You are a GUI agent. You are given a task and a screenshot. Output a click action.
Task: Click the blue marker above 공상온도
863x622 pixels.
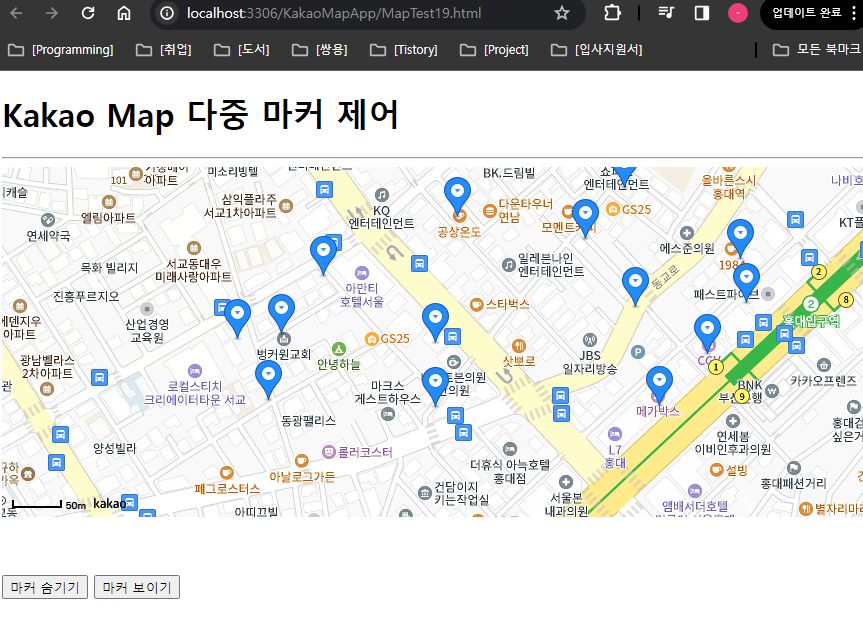pos(457,195)
